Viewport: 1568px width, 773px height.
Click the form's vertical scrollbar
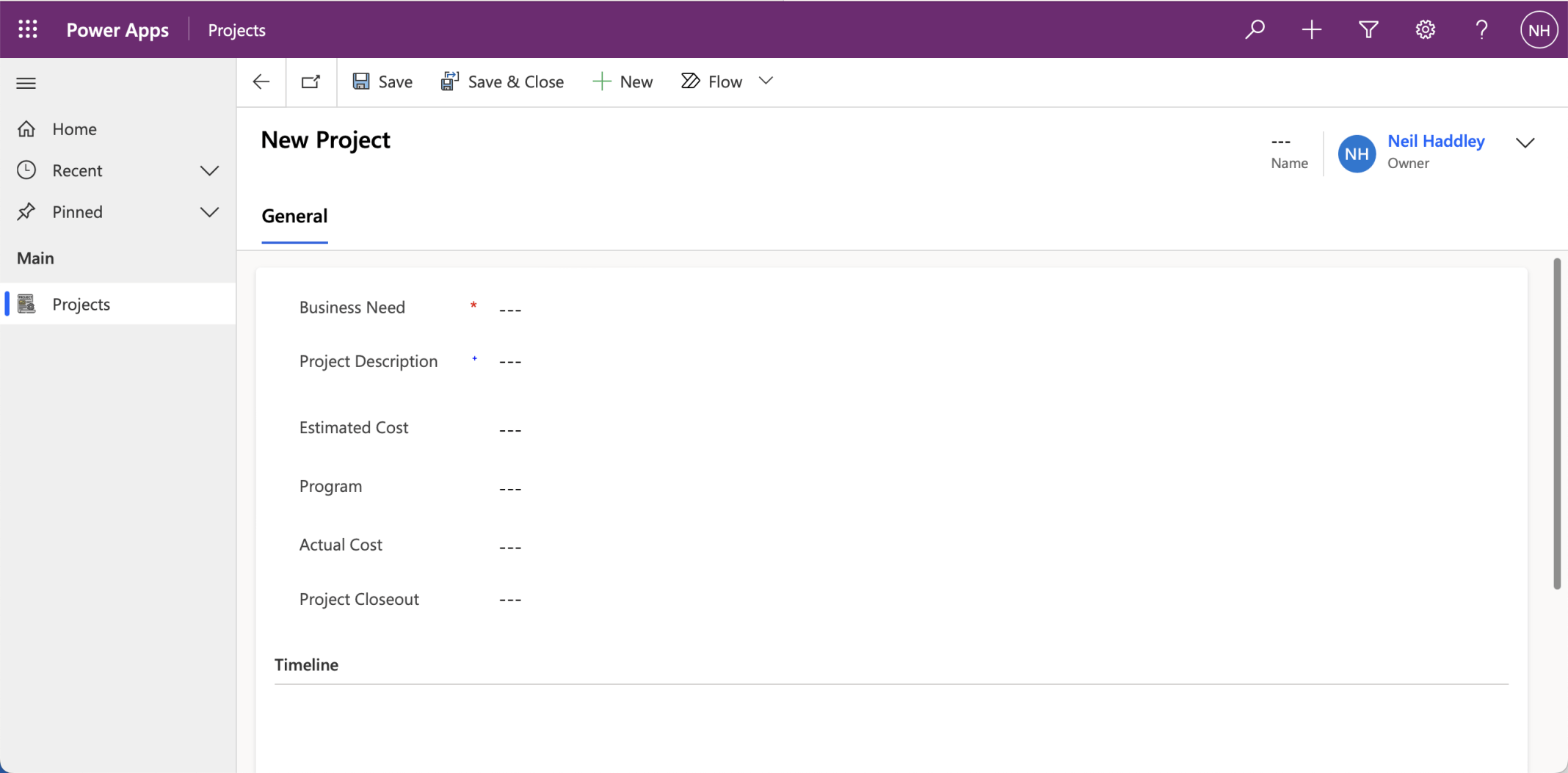(1556, 423)
